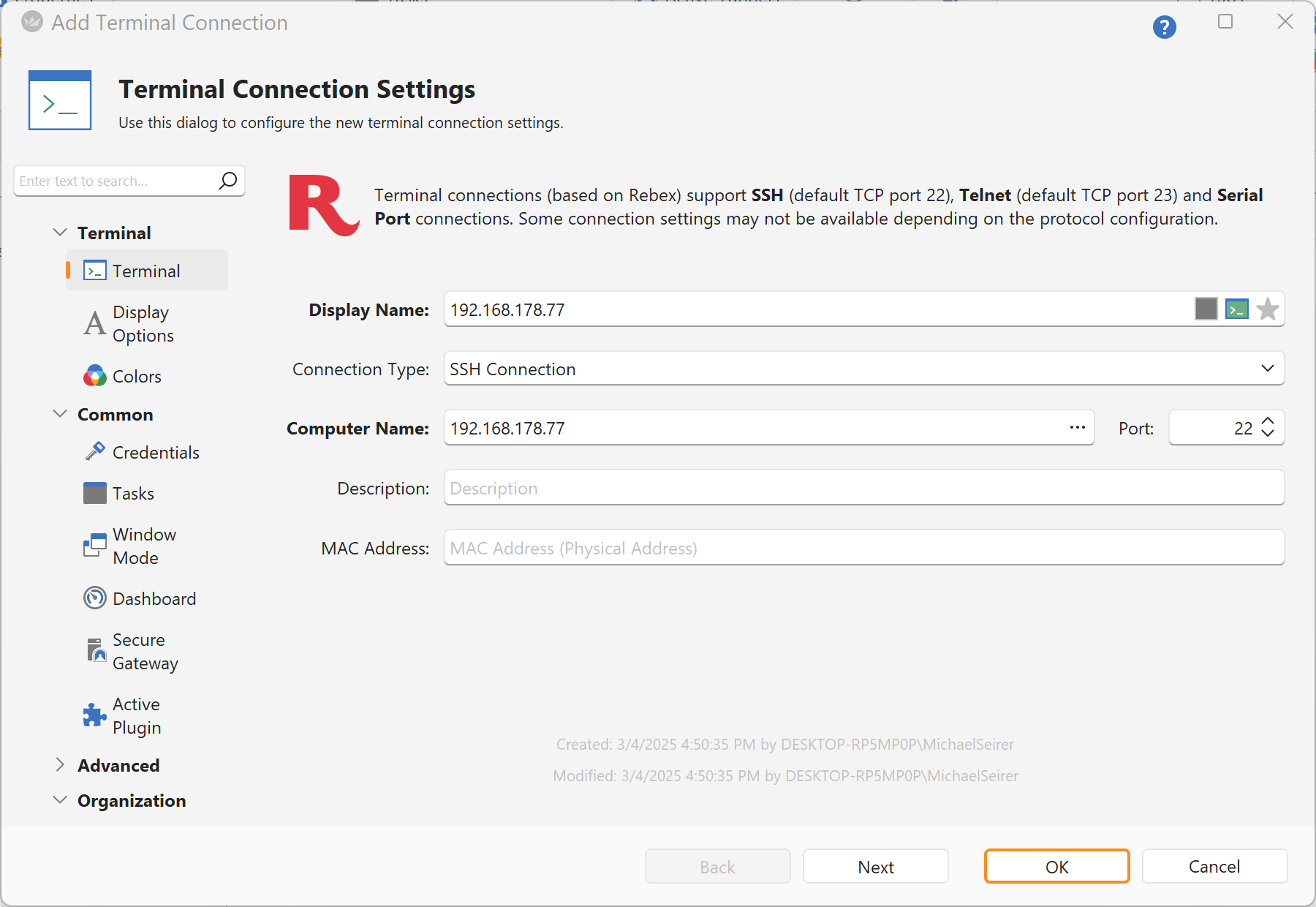The height and width of the screenshot is (907, 1316).
Task: Click the MAC Address input field
Action: [x=863, y=548]
